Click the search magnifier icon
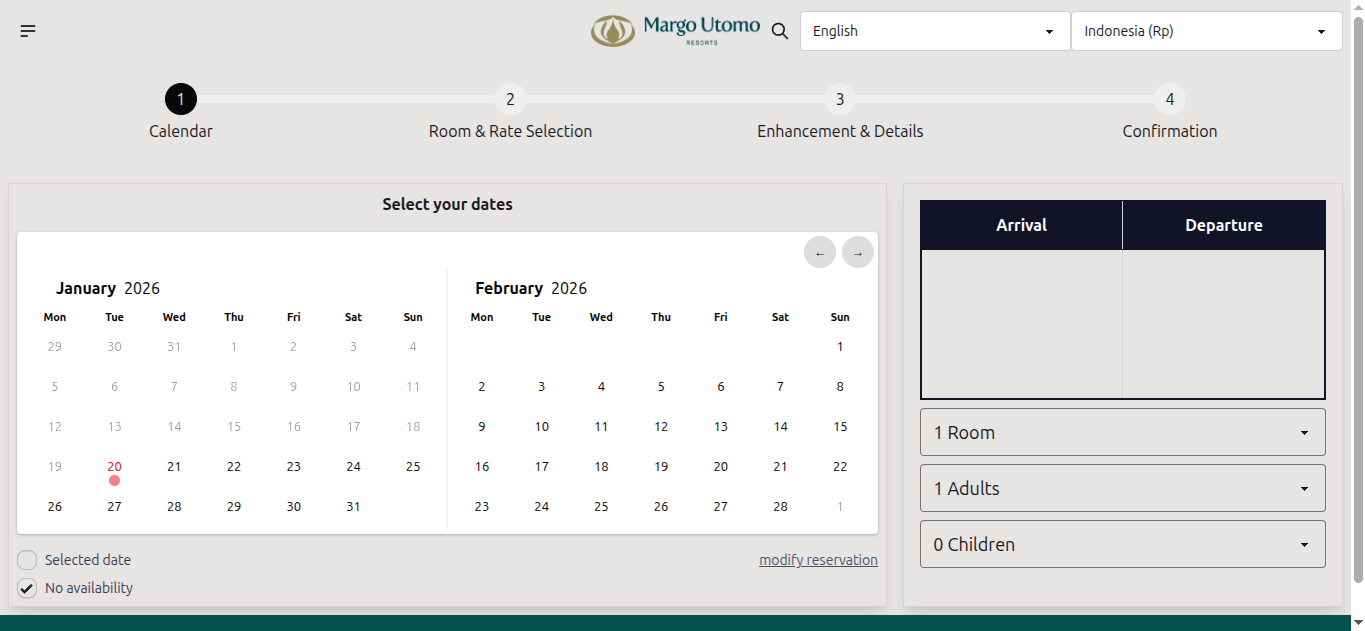The image size is (1365, 631). point(780,31)
